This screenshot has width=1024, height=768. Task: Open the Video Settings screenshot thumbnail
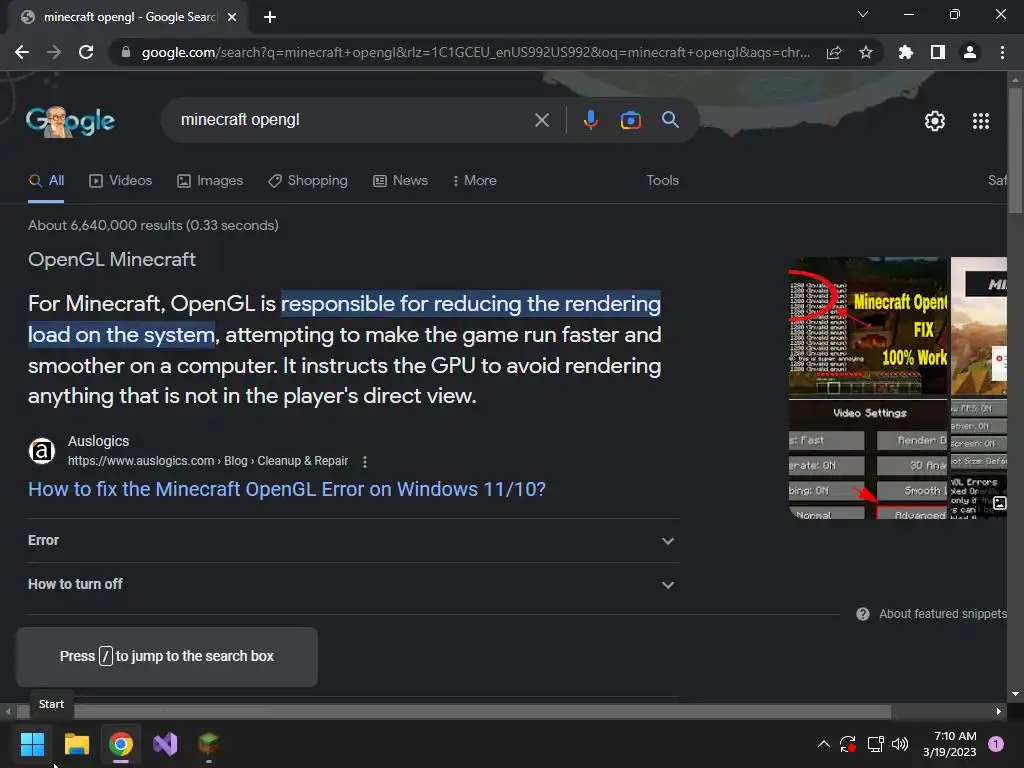(868, 460)
